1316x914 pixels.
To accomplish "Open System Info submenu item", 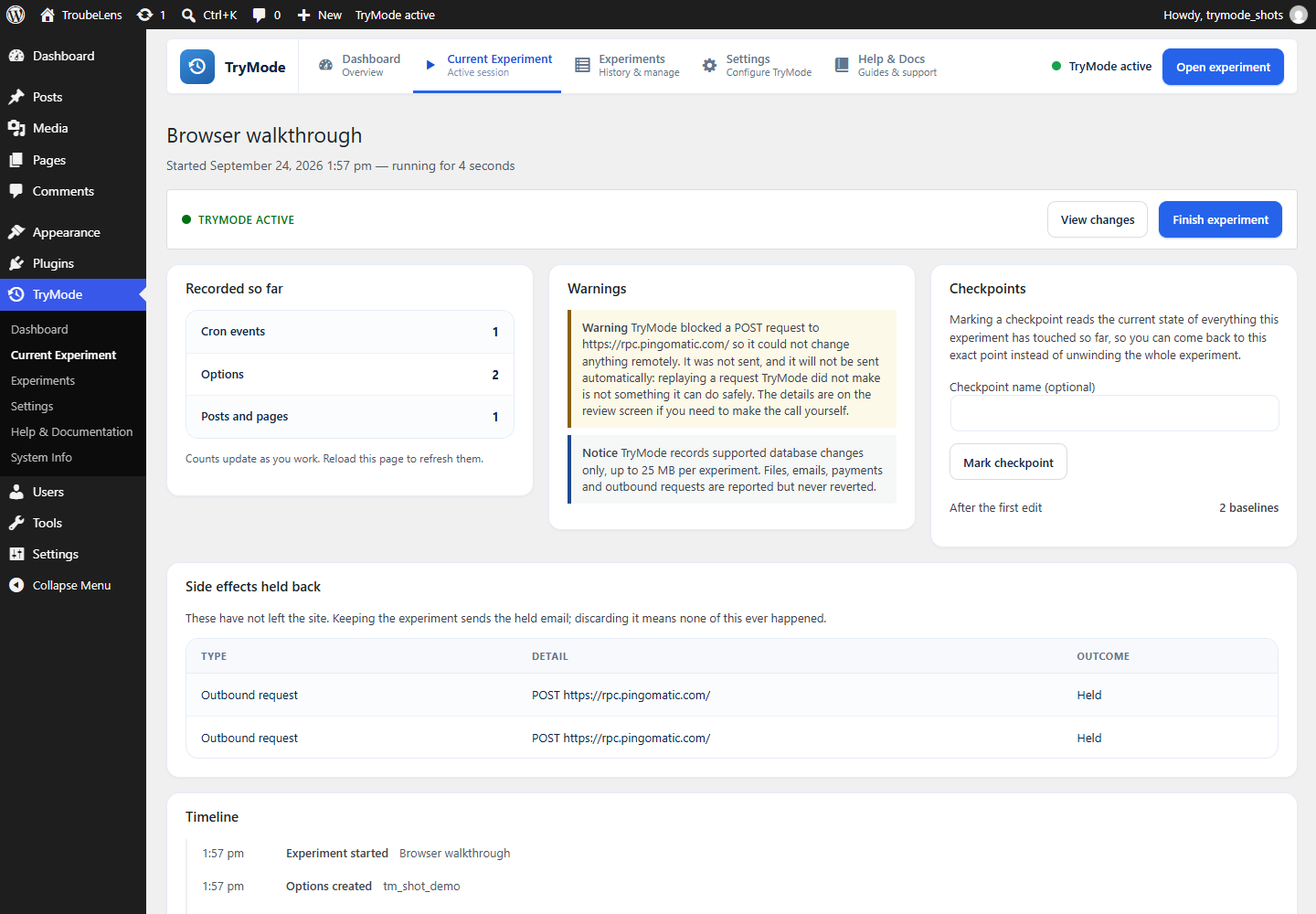I will click(x=41, y=457).
